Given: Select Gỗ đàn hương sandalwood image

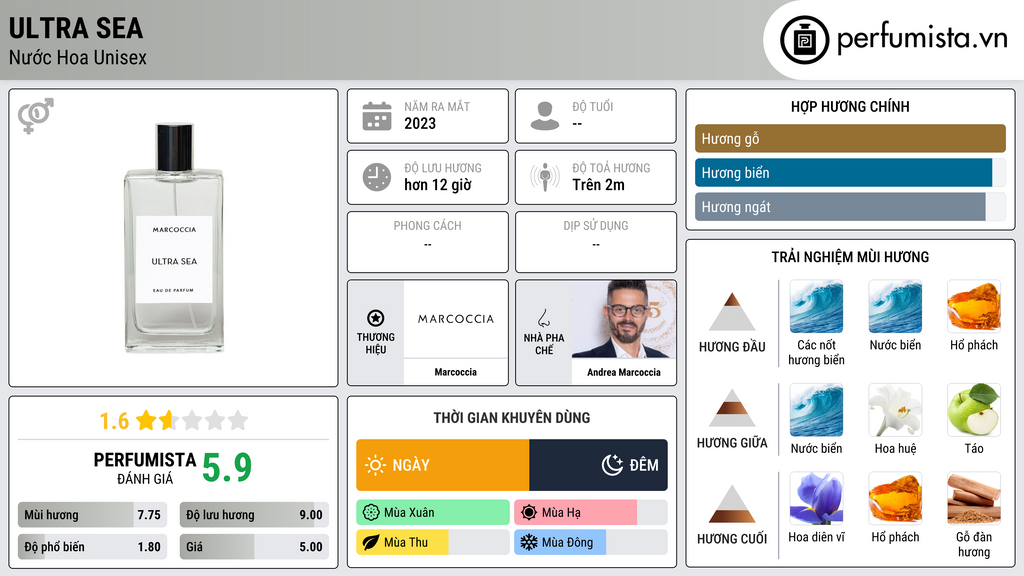Looking at the screenshot, I should tap(974, 499).
